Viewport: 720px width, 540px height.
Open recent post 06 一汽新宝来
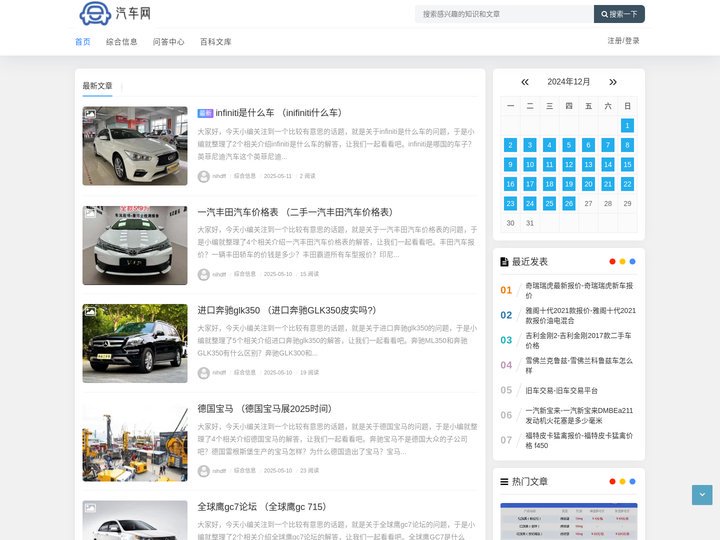click(579, 416)
